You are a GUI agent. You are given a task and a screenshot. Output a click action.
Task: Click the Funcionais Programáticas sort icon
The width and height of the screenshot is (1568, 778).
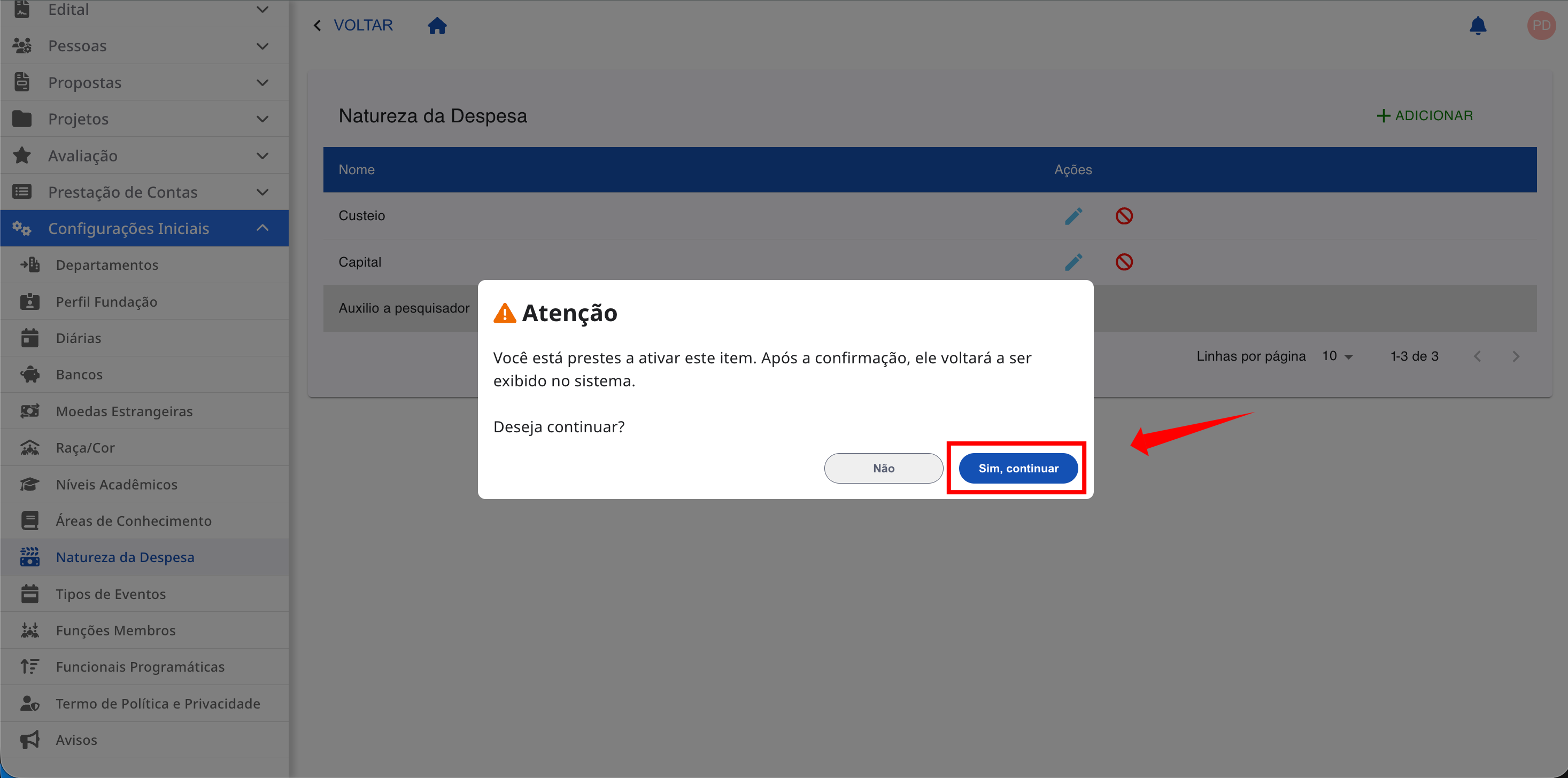coord(30,667)
